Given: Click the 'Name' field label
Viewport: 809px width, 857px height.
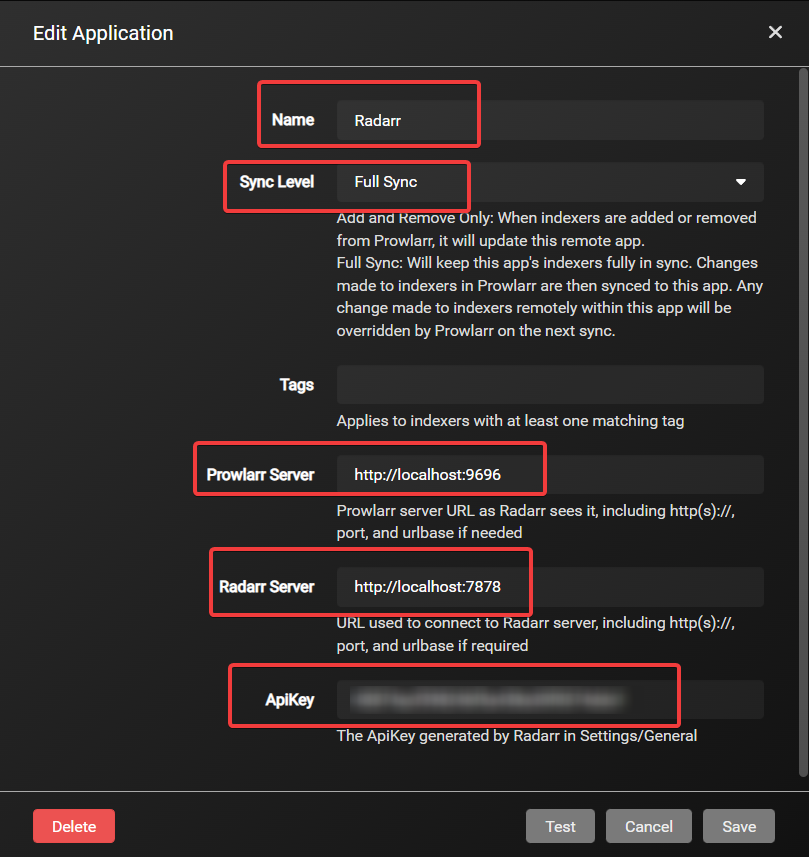Looking at the screenshot, I should 293,120.
